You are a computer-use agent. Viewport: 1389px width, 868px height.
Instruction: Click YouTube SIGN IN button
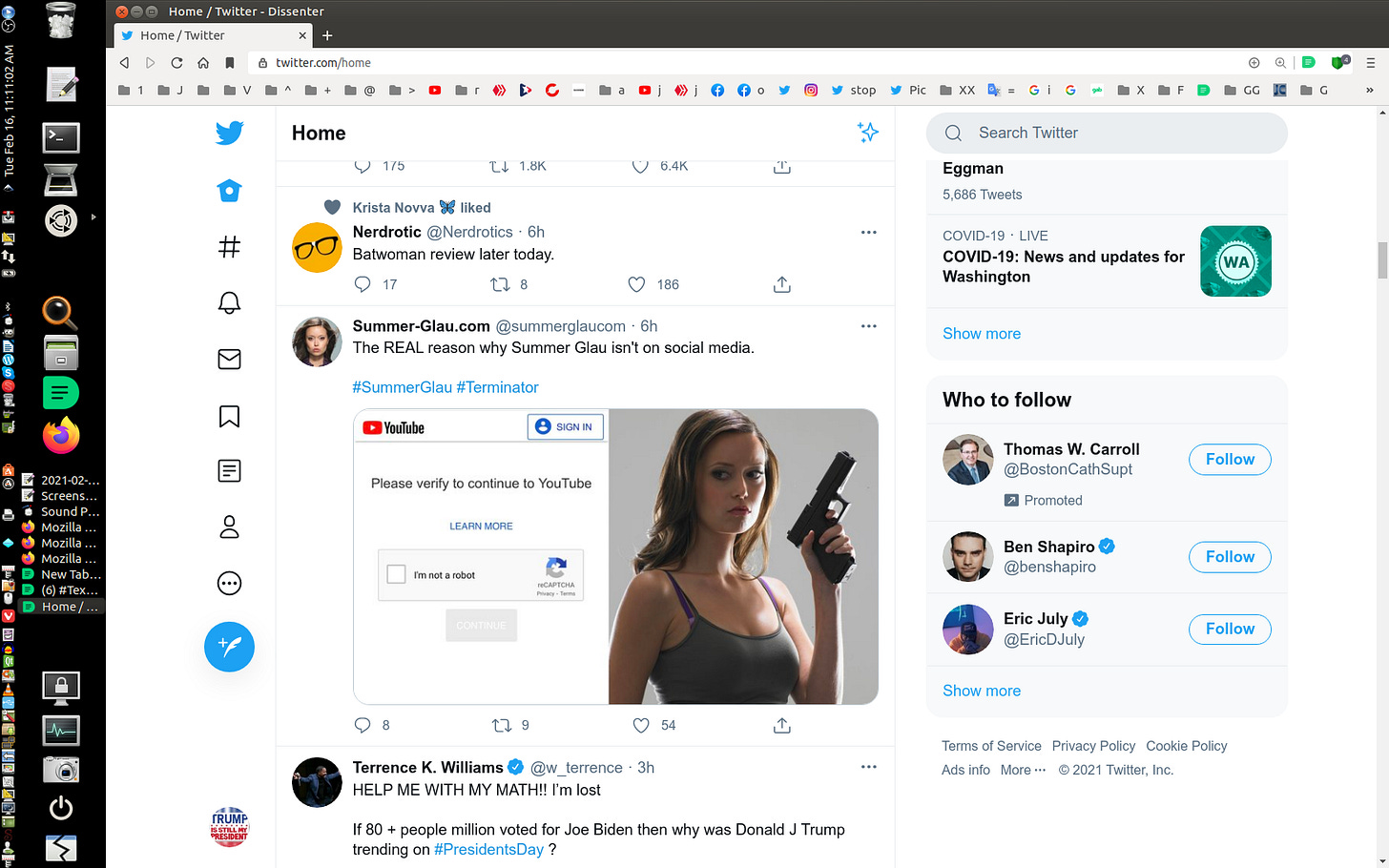(x=566, y=426)
